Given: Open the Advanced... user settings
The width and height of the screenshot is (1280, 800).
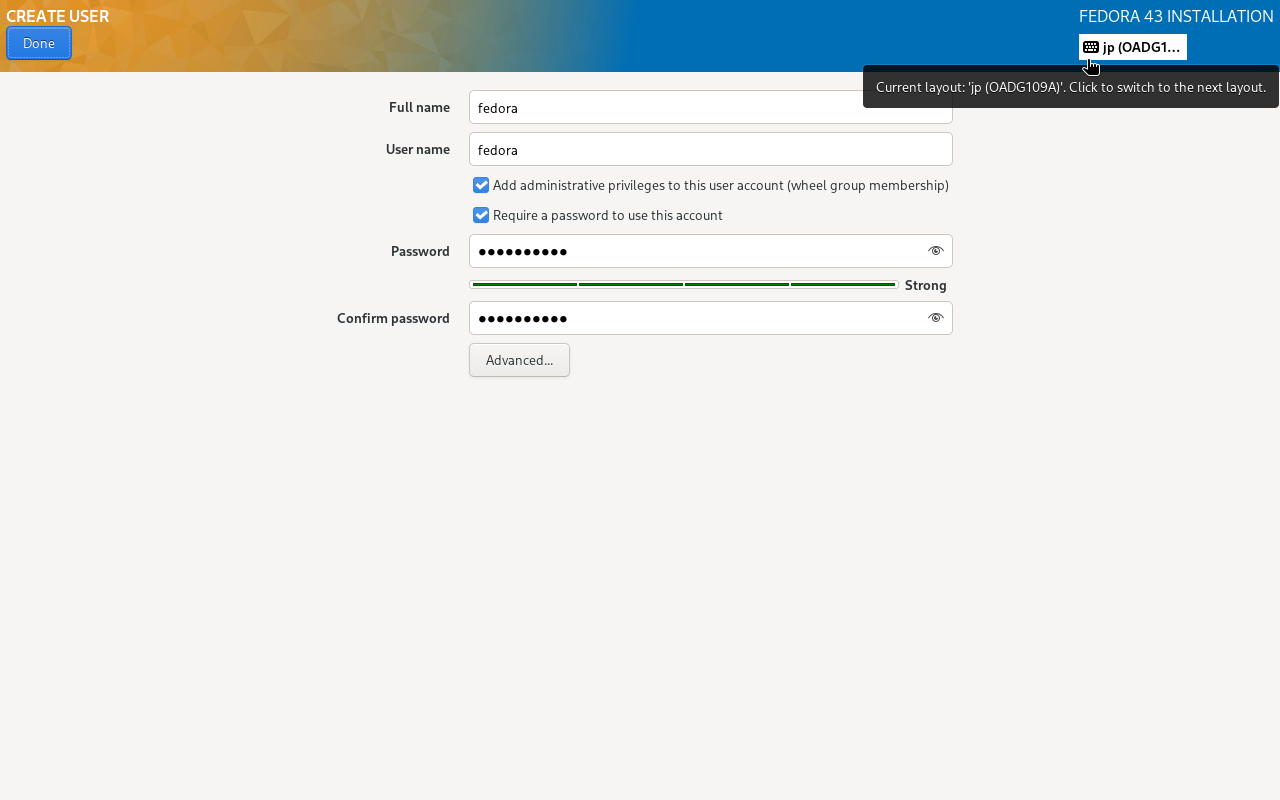Looking at the screenshot, I should click(519, 360).
